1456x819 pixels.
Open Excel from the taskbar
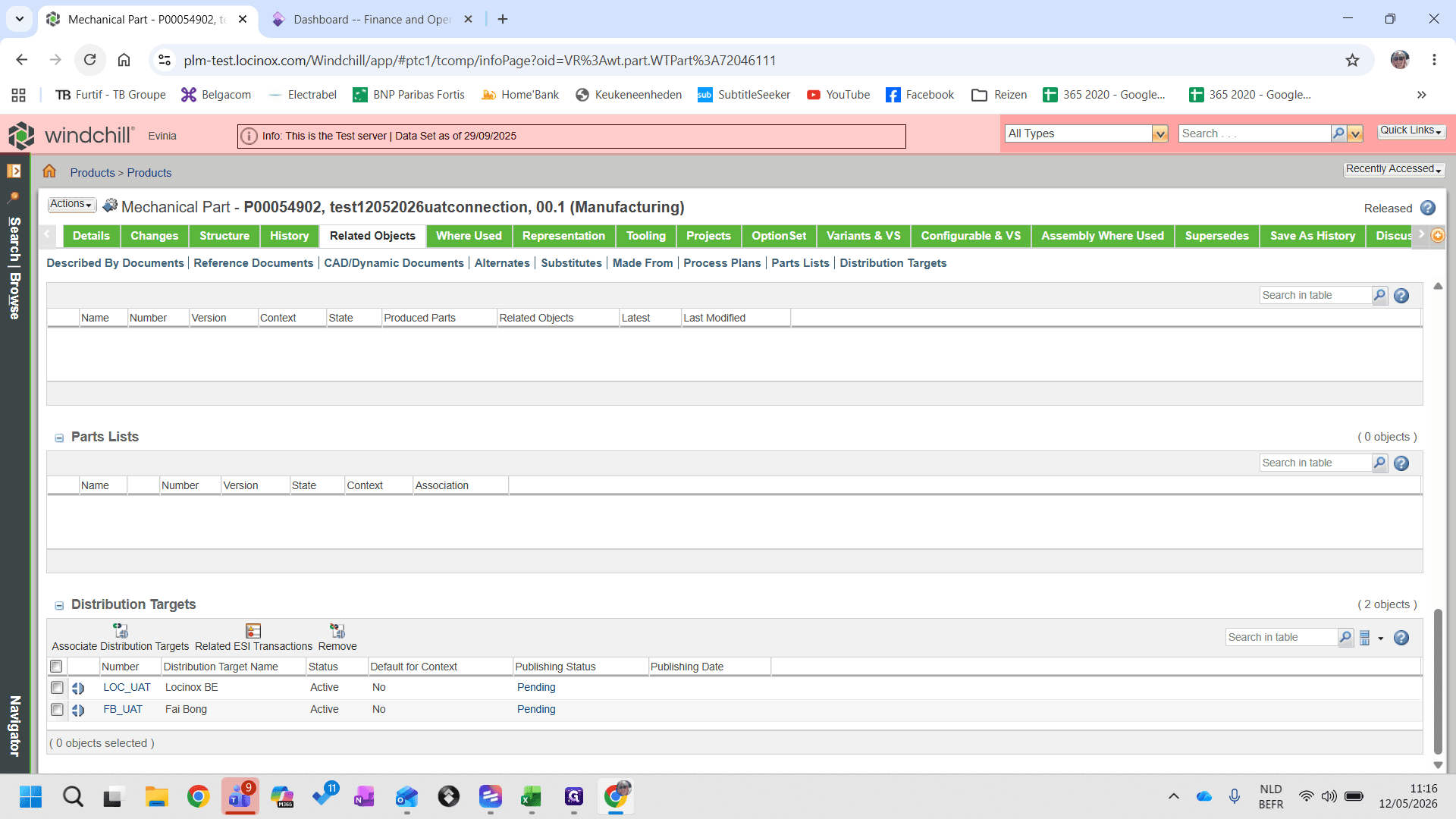[x=531, y=796]
